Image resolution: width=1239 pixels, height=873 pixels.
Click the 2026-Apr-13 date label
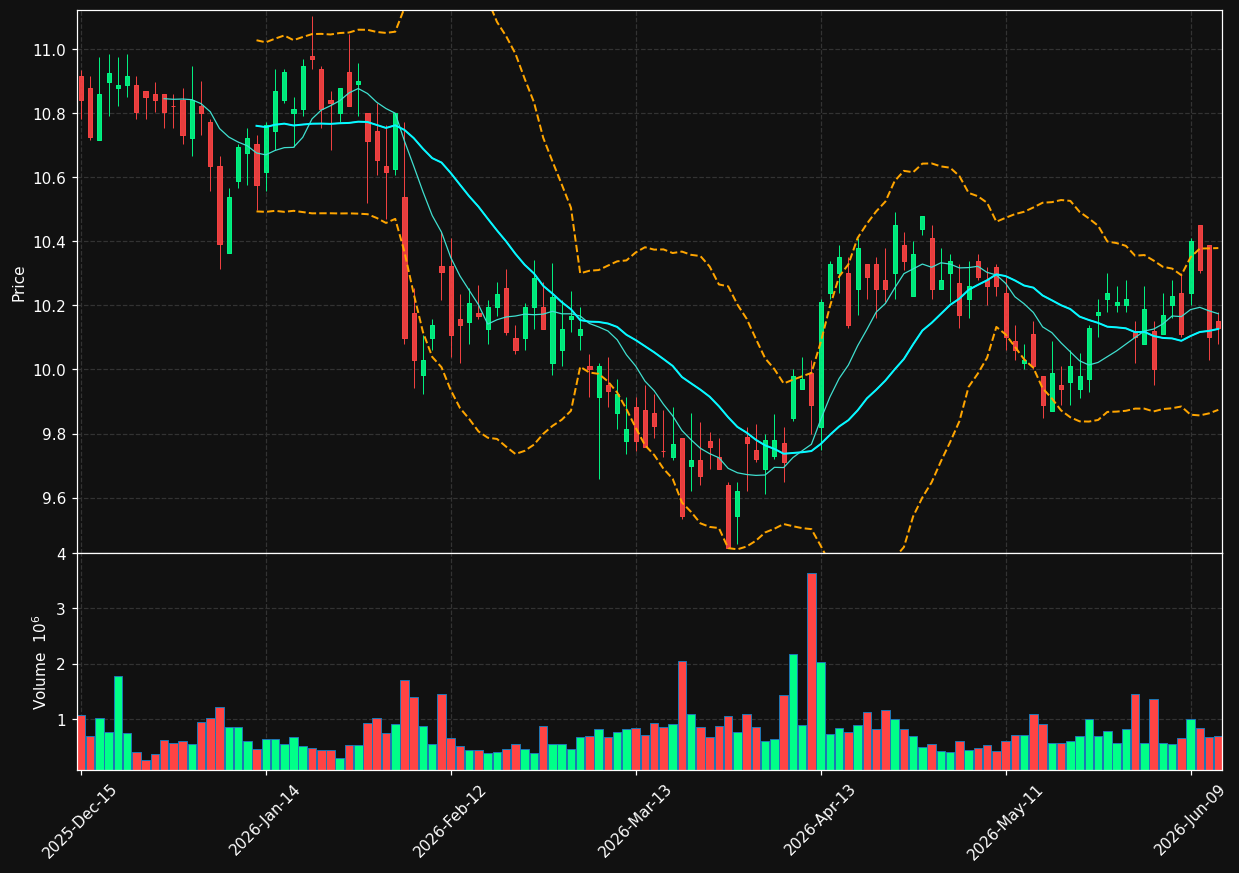click(820, 821)
